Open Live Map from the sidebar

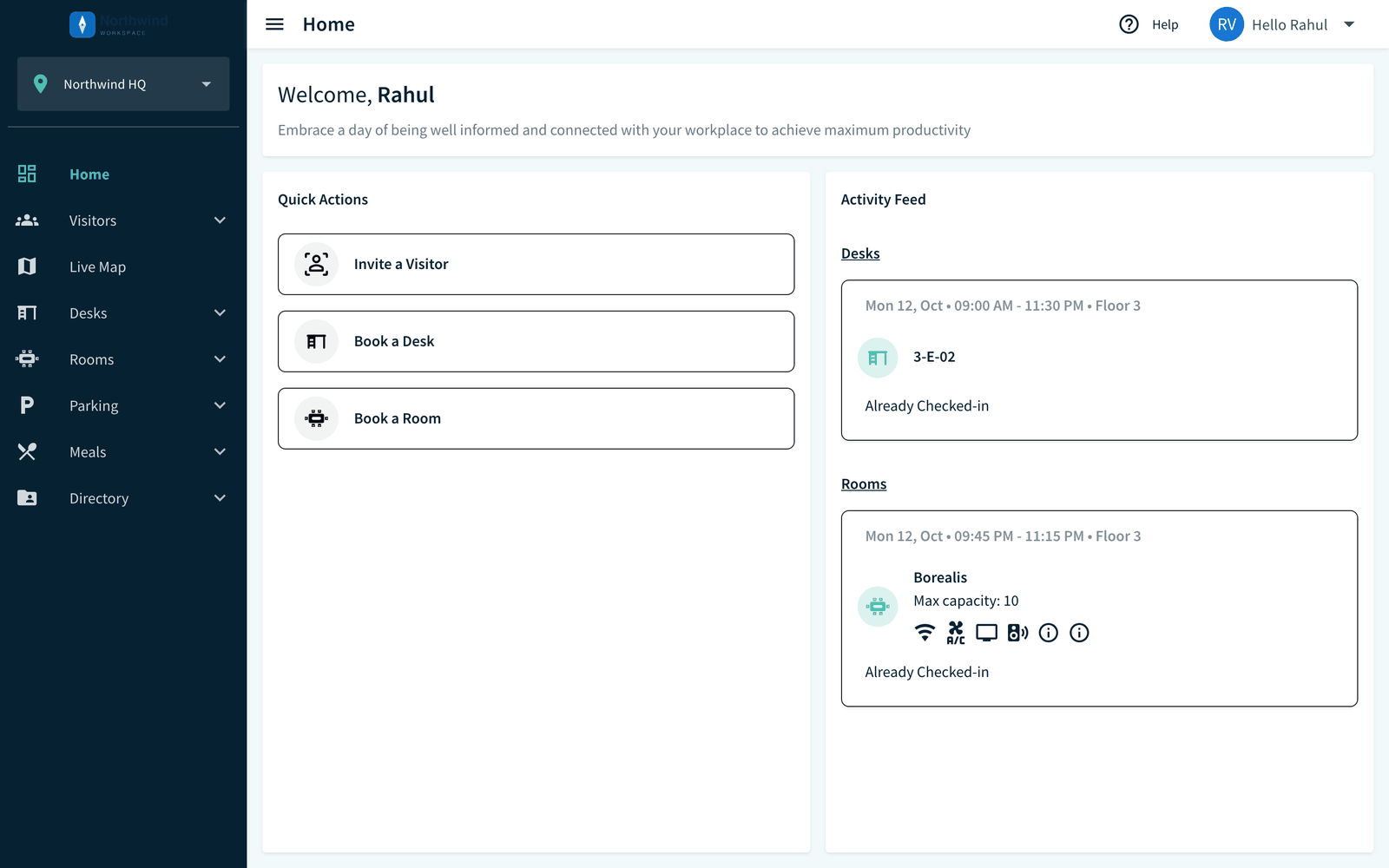pos(97,267)
